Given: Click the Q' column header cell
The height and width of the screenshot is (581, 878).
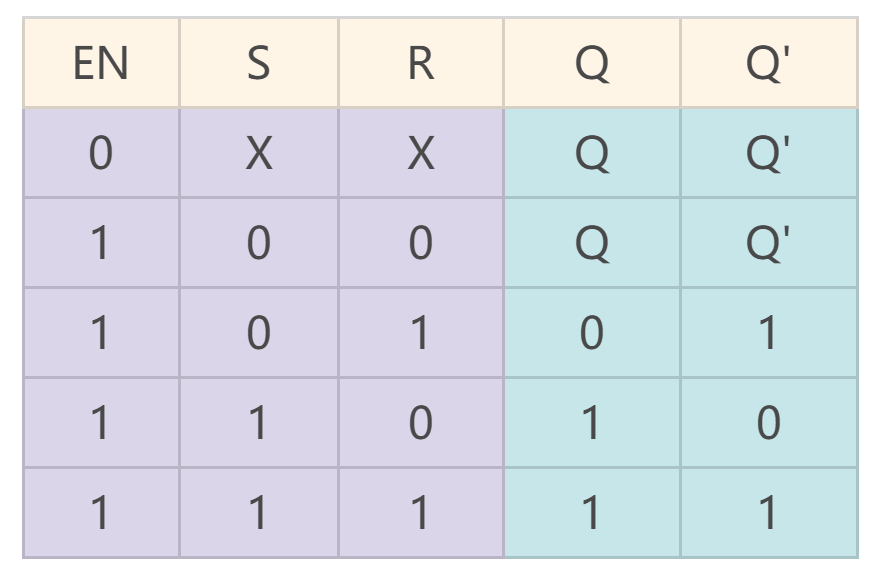Looking at the screenshot, I should click(x=769, y=63).
